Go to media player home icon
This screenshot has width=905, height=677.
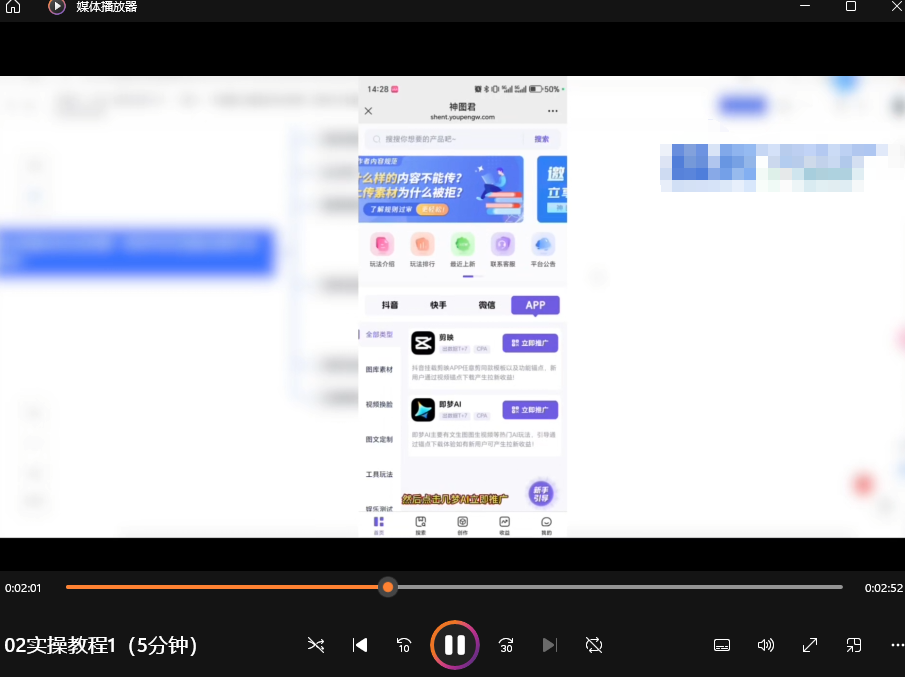(x=13, y=7)
